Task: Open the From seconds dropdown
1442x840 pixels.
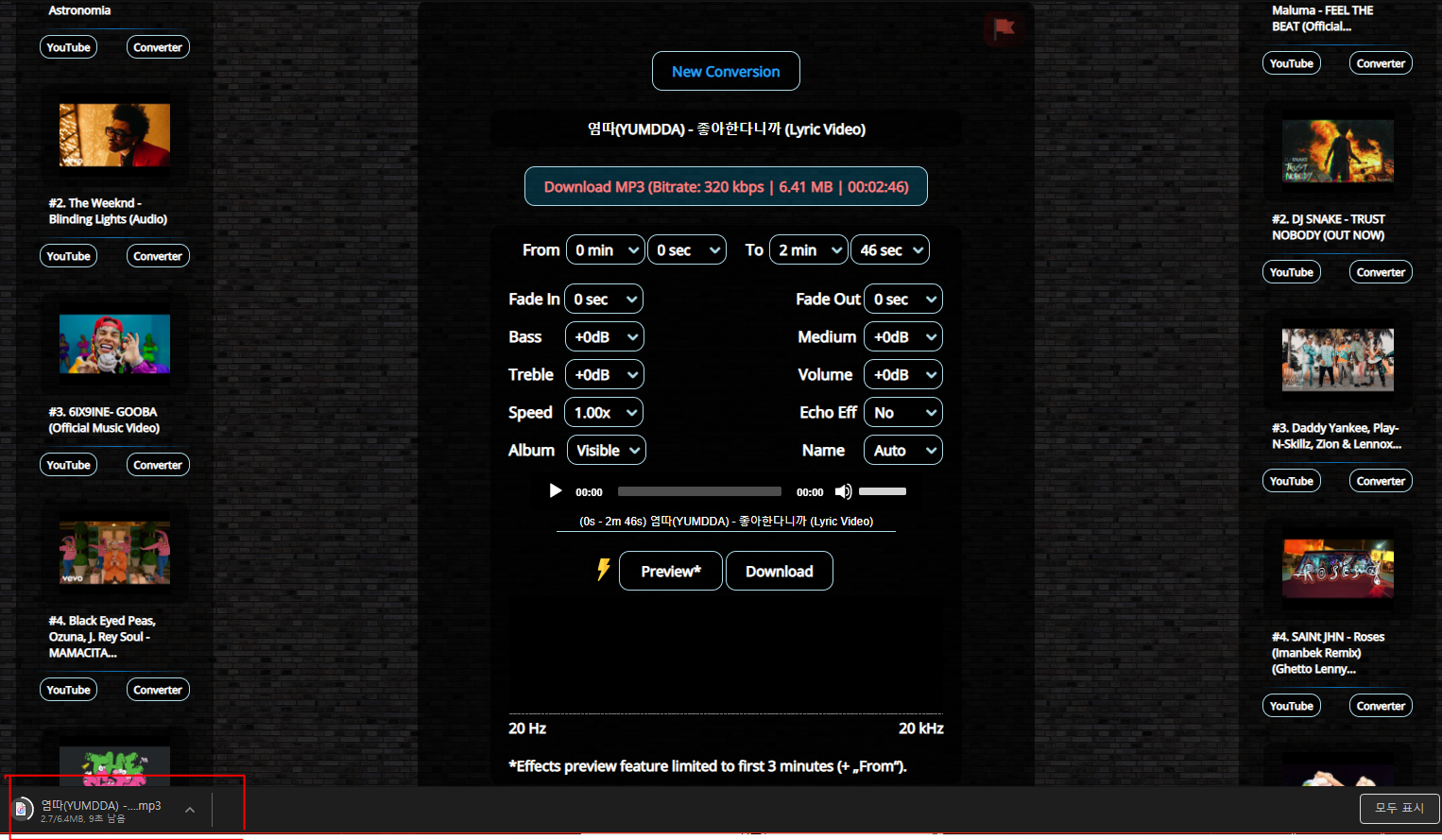Action: coord(687,249)
